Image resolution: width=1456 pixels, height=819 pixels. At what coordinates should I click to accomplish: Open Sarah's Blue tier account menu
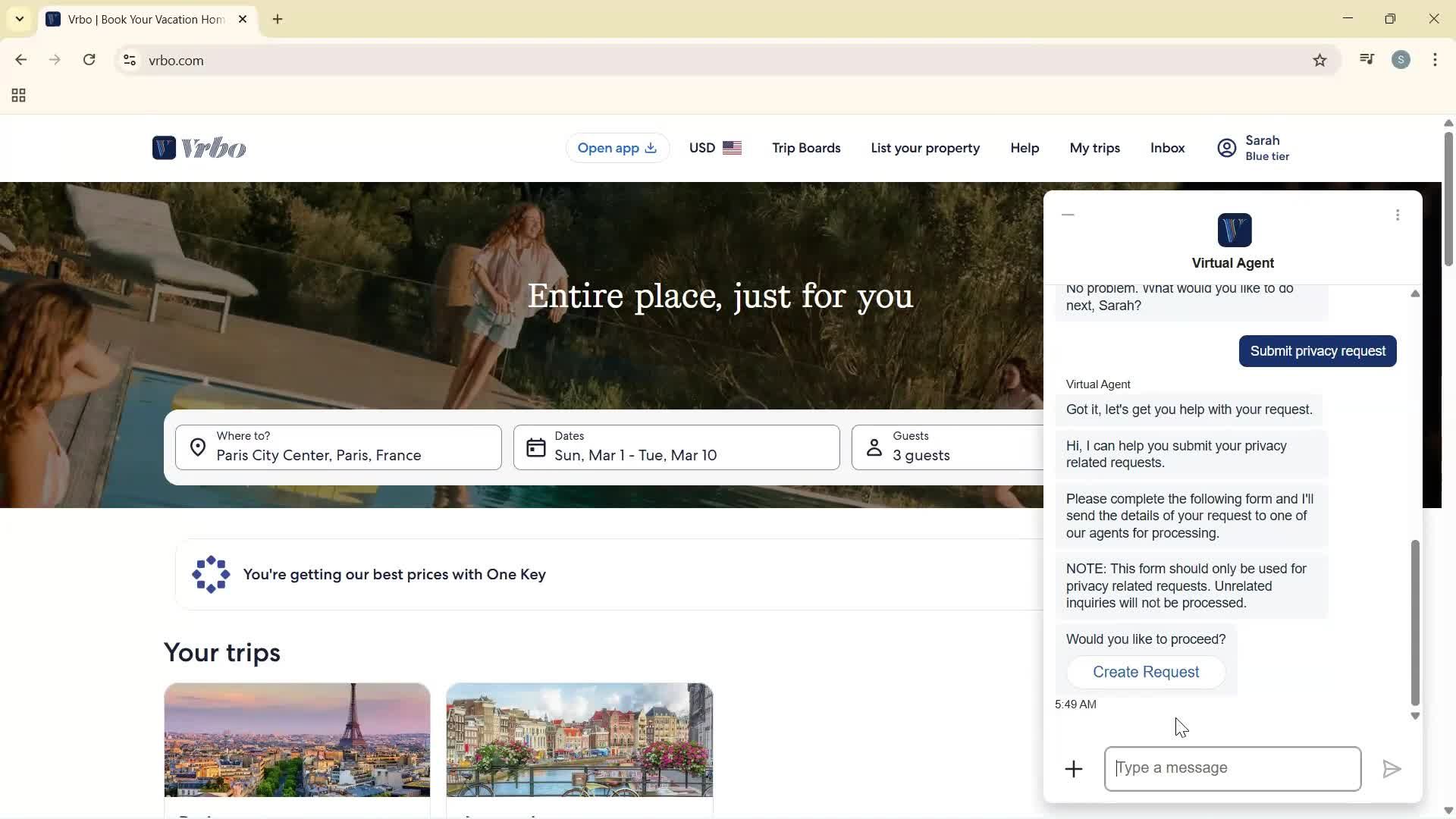click(1254, 148)
